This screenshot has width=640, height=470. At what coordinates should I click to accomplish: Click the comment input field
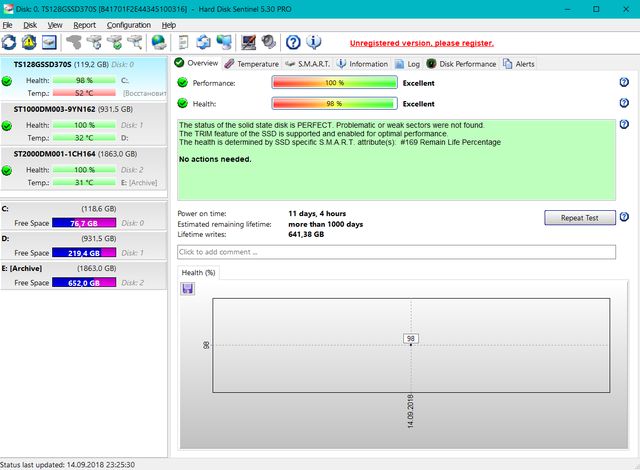click(x=396, y=252)
